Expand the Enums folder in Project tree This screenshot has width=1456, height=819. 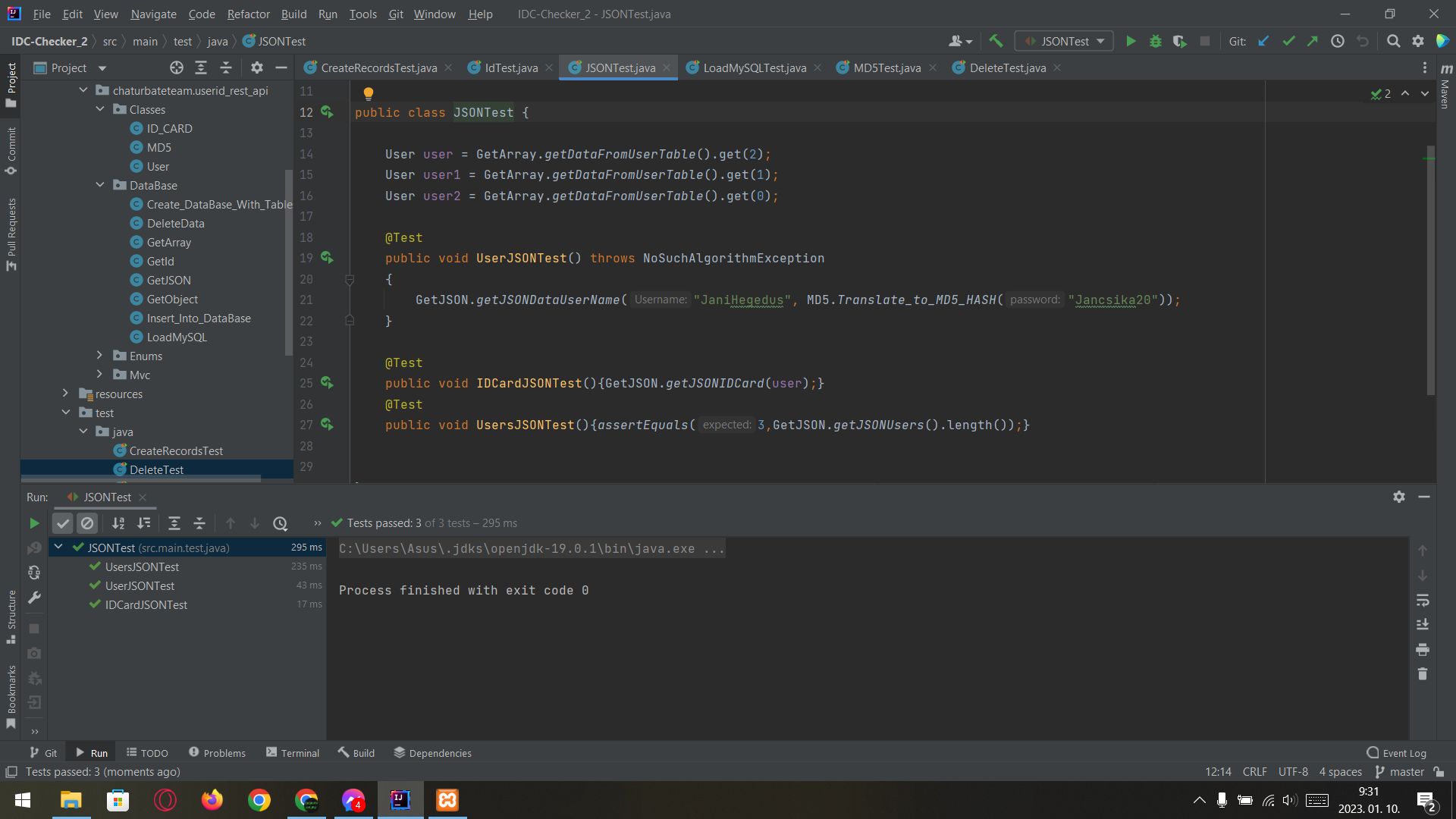pos(99,355)
